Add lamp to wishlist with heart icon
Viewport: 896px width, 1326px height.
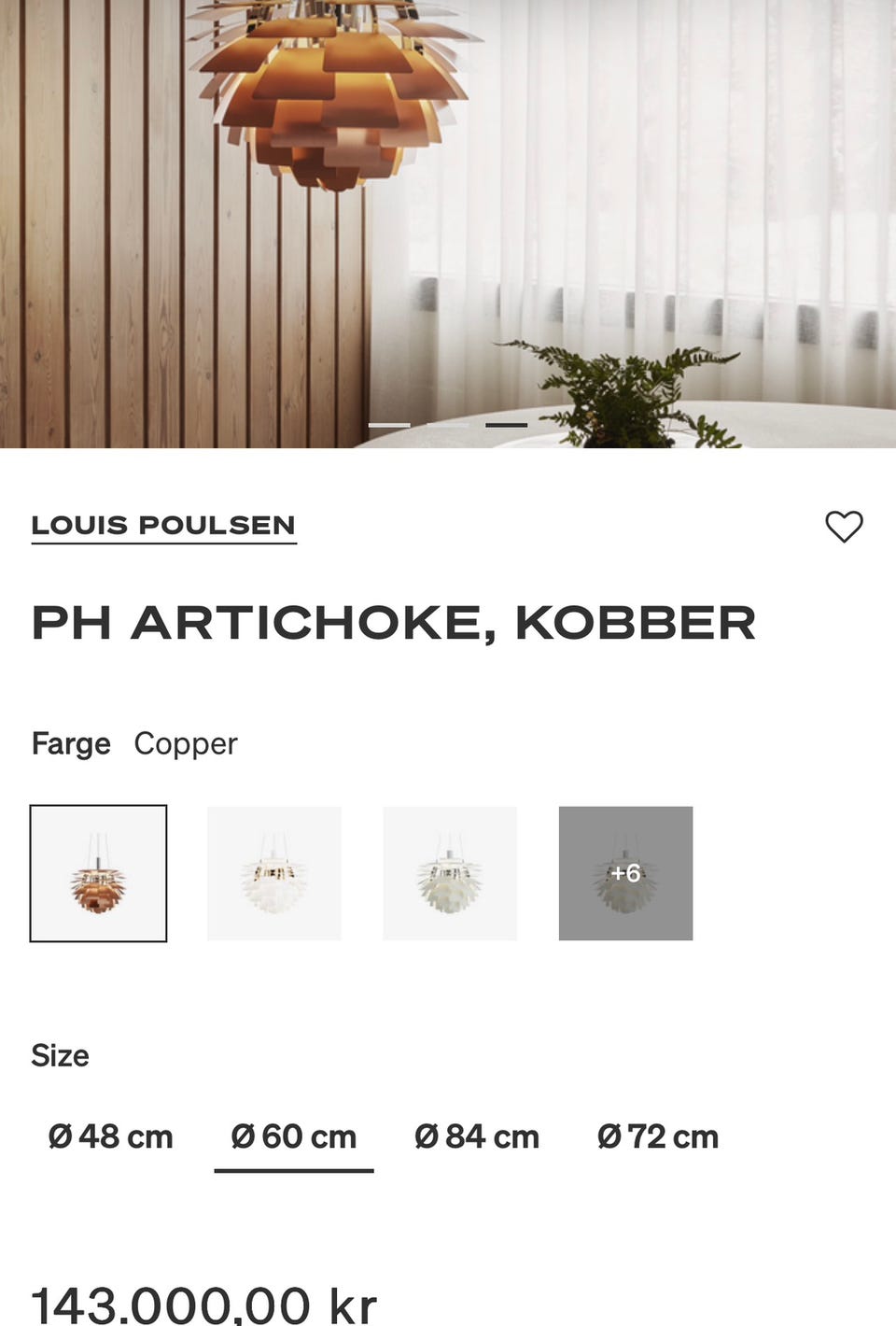click(844, 527)
